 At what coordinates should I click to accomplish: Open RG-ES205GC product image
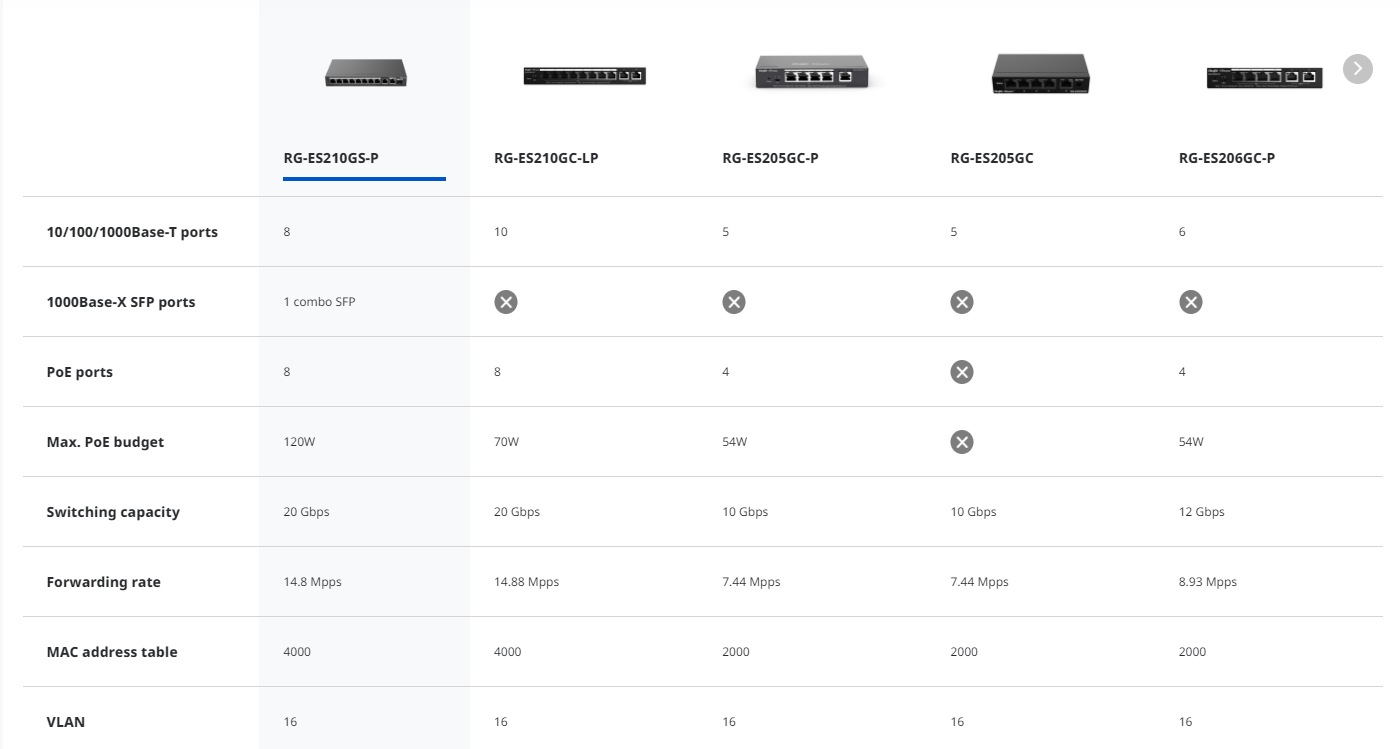[x=1040, y=73]
